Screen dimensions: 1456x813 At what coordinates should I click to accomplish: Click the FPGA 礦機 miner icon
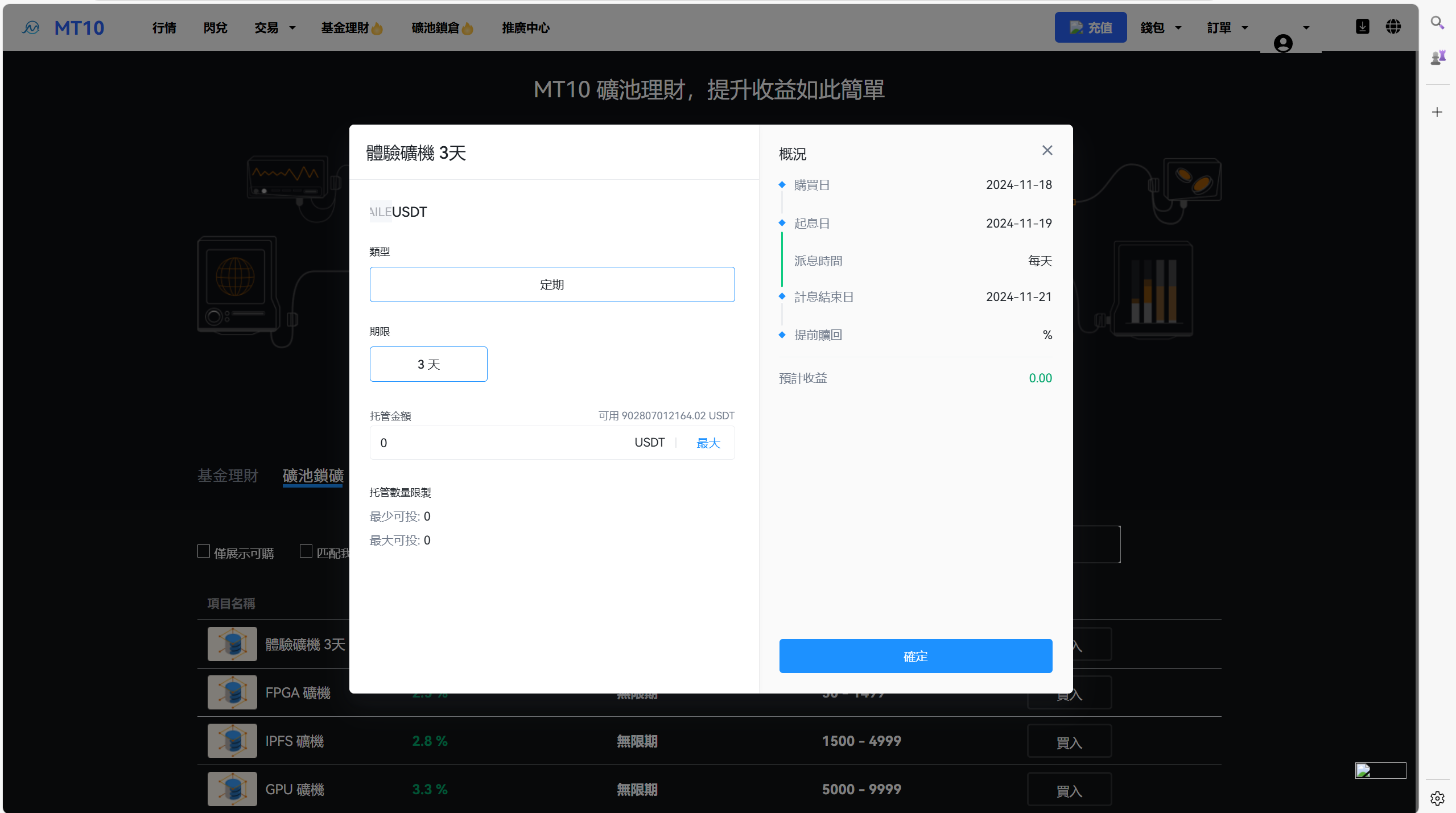pyautogui.click(x=232, y=692)
